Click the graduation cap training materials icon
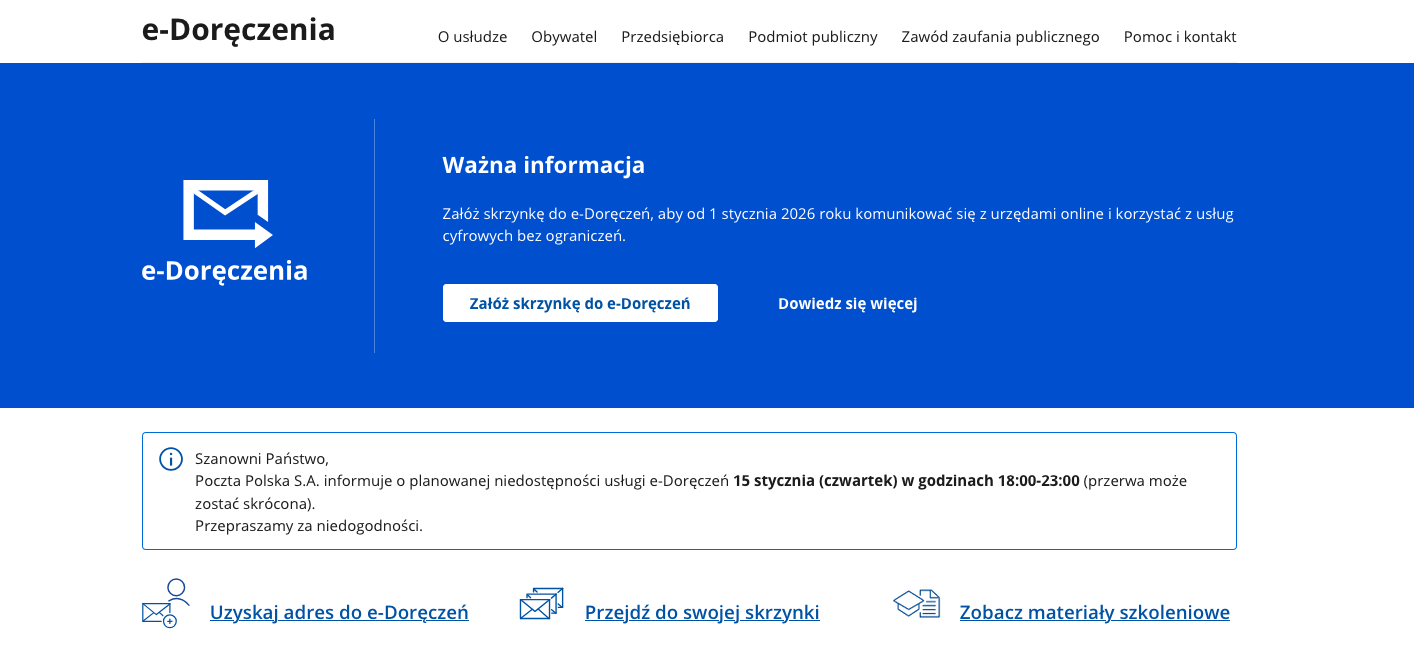Viewport: 1414px width, 670px height. point(916,603)
